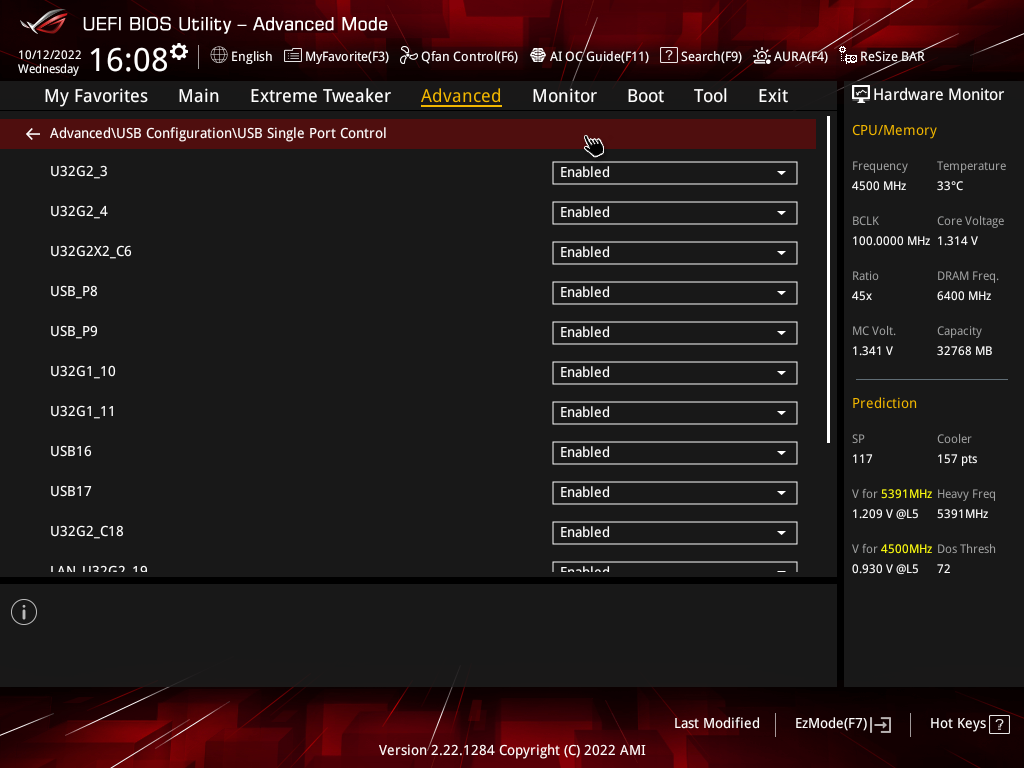Open the U32G1_11 dropdown
The image size is (1024, 768).
[x=675, y=413]
